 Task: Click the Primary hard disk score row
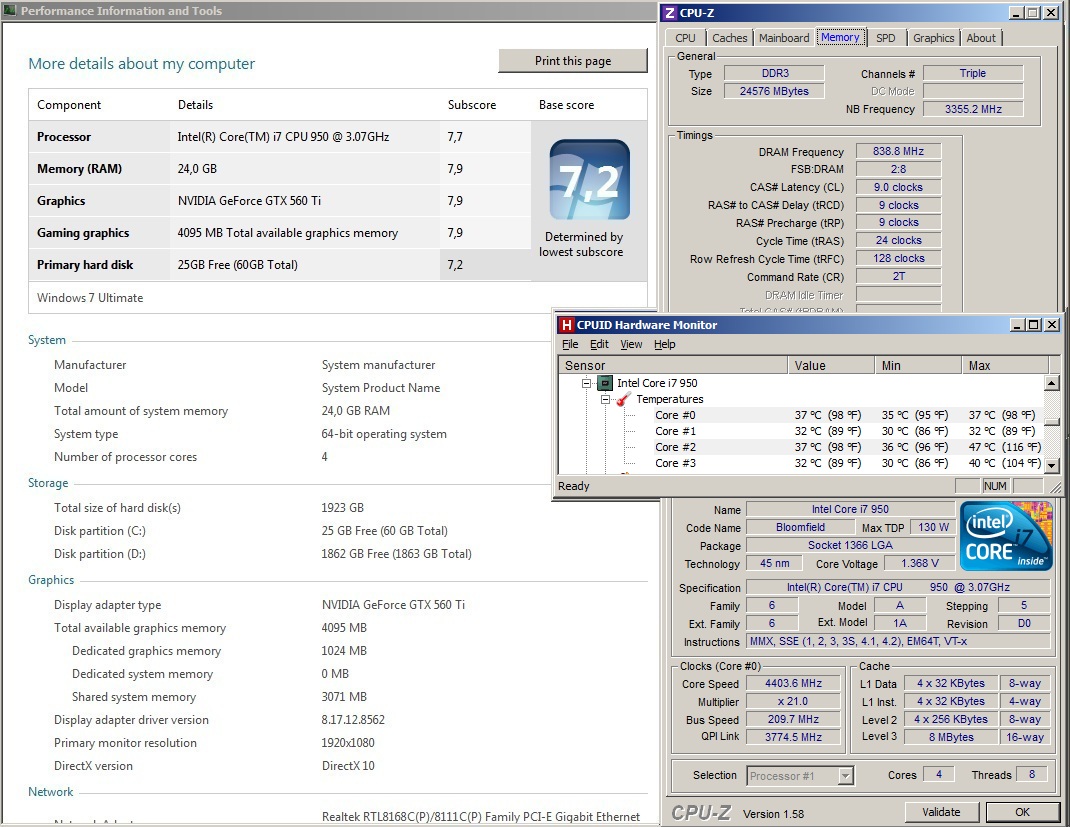click(x=280, y=265)
